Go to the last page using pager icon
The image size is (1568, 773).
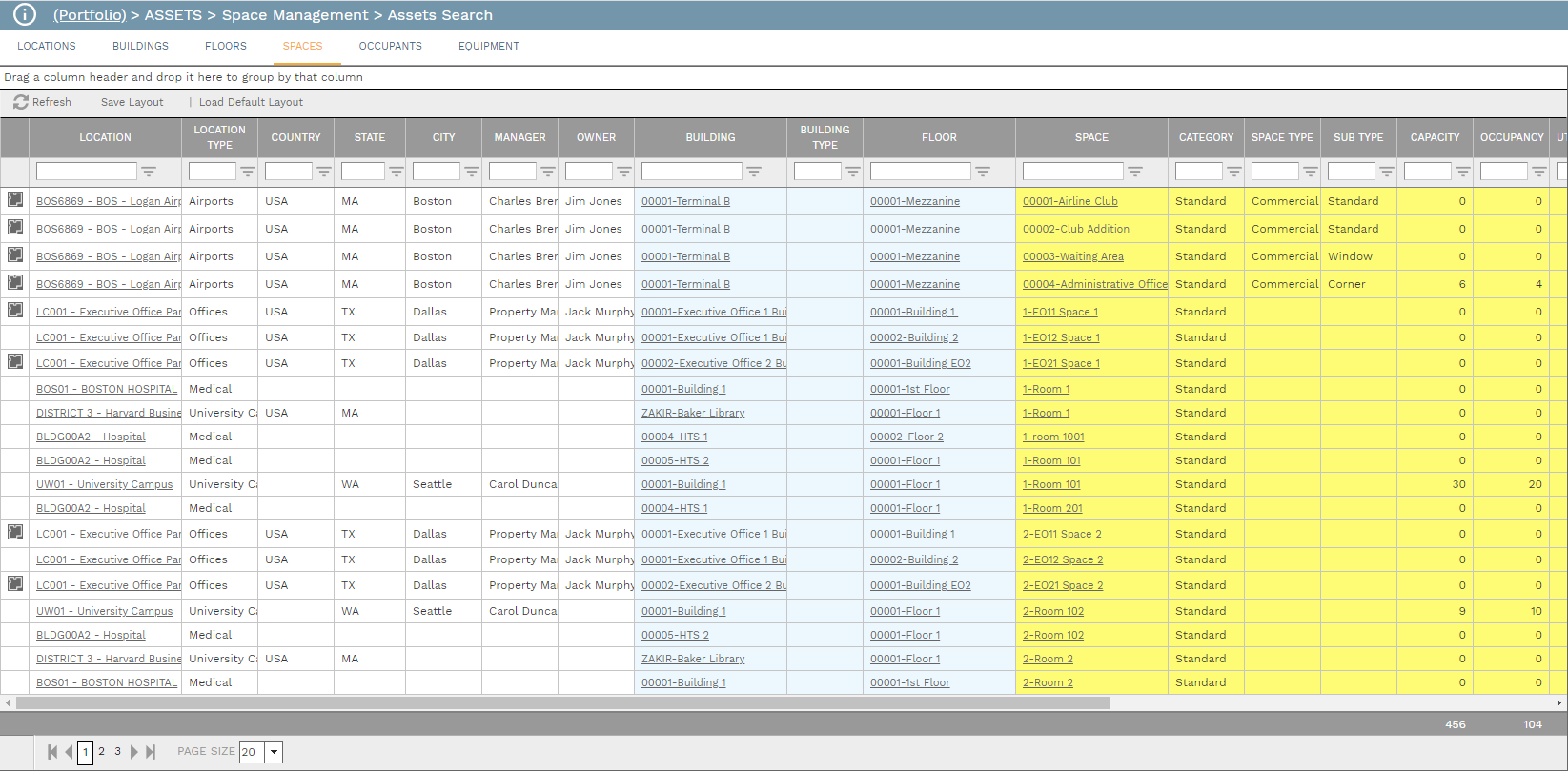(x=151, y=752)
